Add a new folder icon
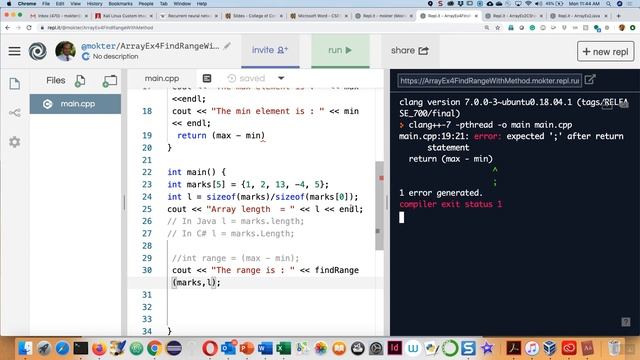The height and width of the screenshot is (360, 640). tap(109, 81)
